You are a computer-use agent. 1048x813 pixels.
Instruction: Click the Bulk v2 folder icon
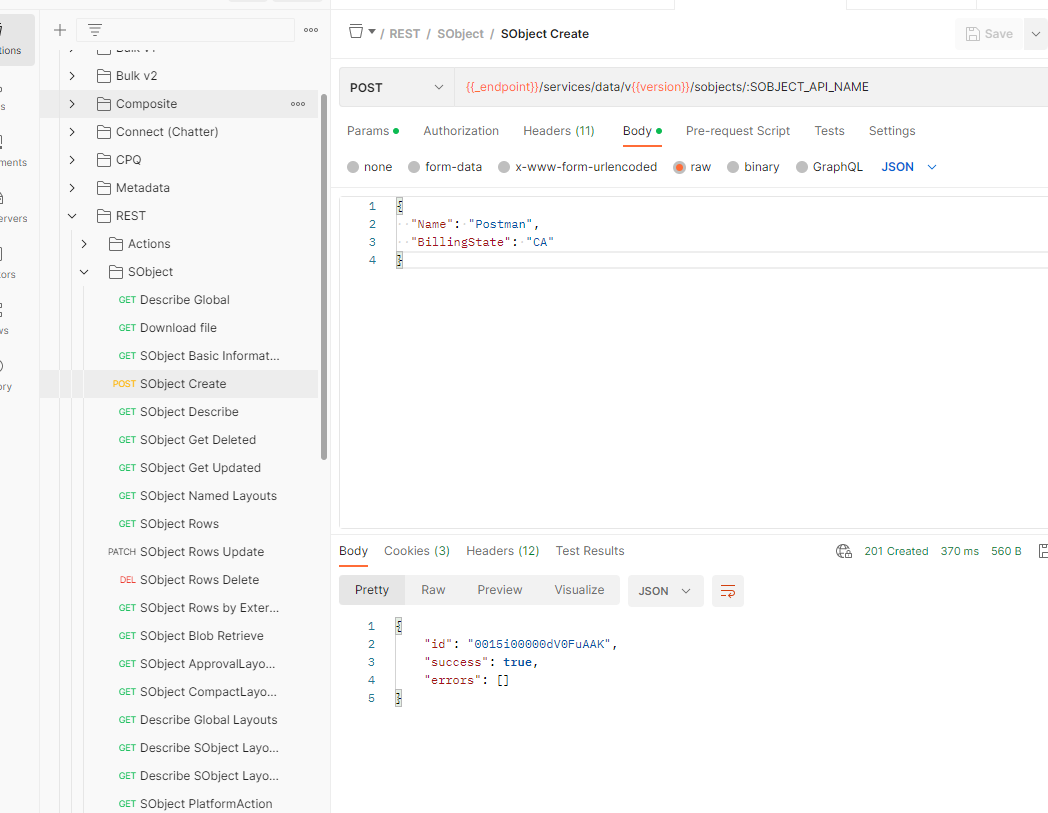(x=104, y=76)
